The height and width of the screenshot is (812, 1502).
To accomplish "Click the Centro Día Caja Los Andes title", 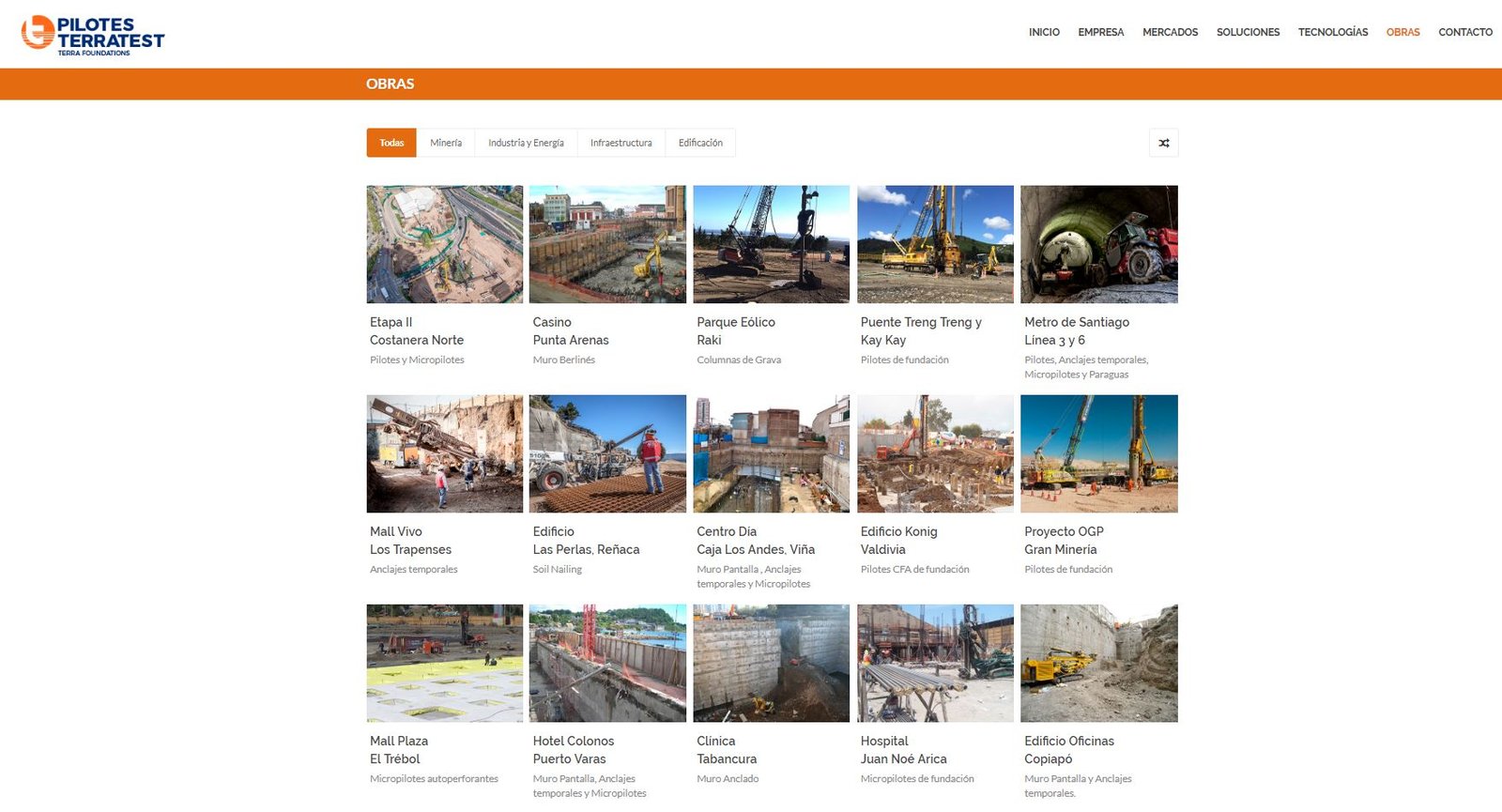I will tap(756, 541).
